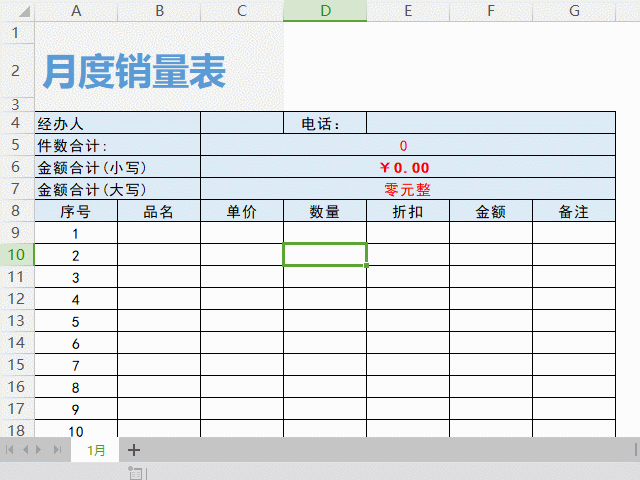Image resolution: width=640 pixels, height=480 pixels.
Task: Select row 5 header
Action: 16,144
